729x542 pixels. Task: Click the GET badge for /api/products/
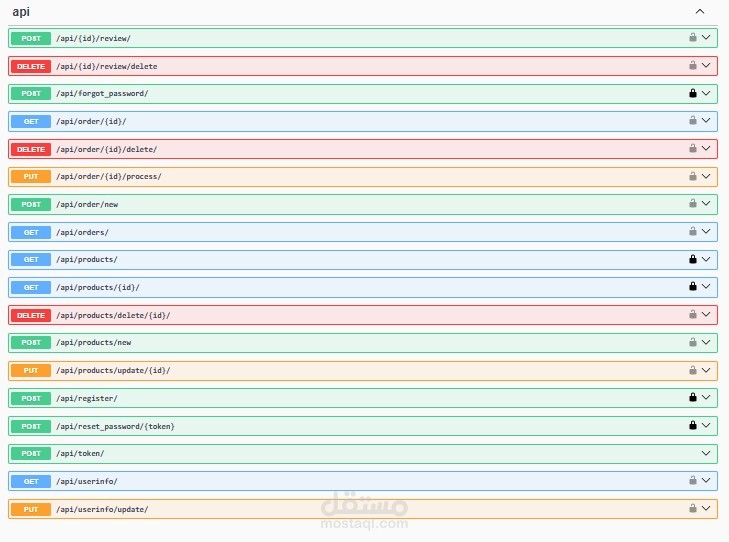click(x=31, y=259)
